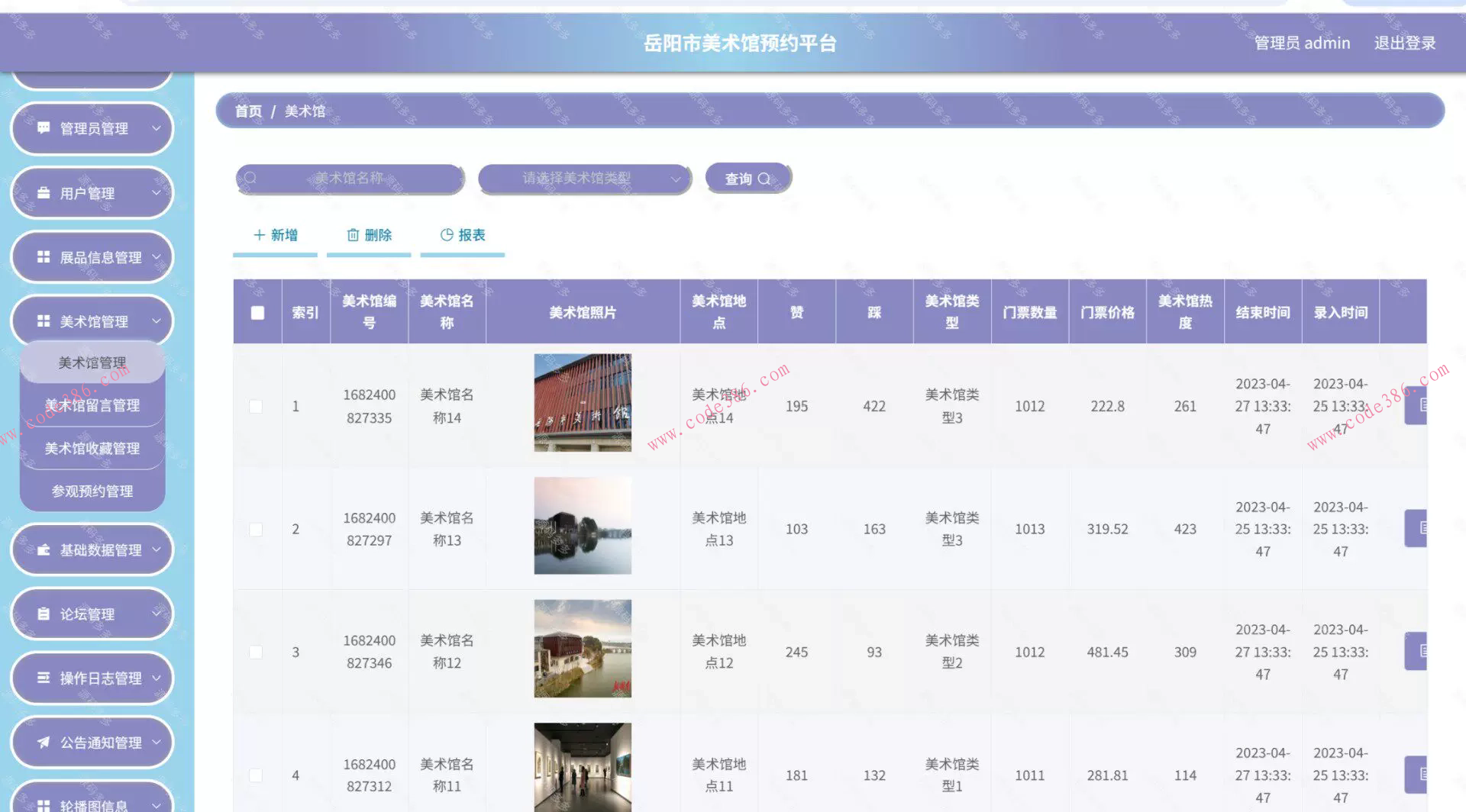Check the checkbox for row 1
1466x812 pixels.
pos(256,407)
